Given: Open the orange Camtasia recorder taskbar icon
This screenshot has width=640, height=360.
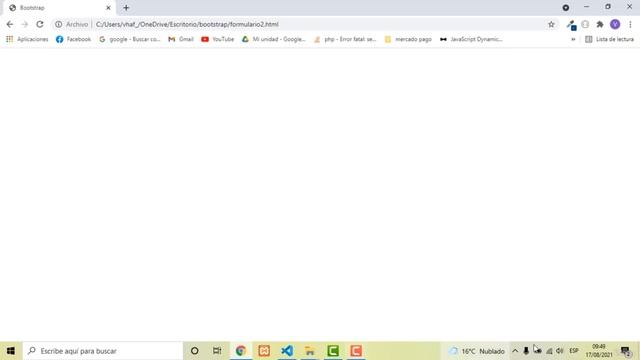Looking at the screenshot, I should (356, 351).
